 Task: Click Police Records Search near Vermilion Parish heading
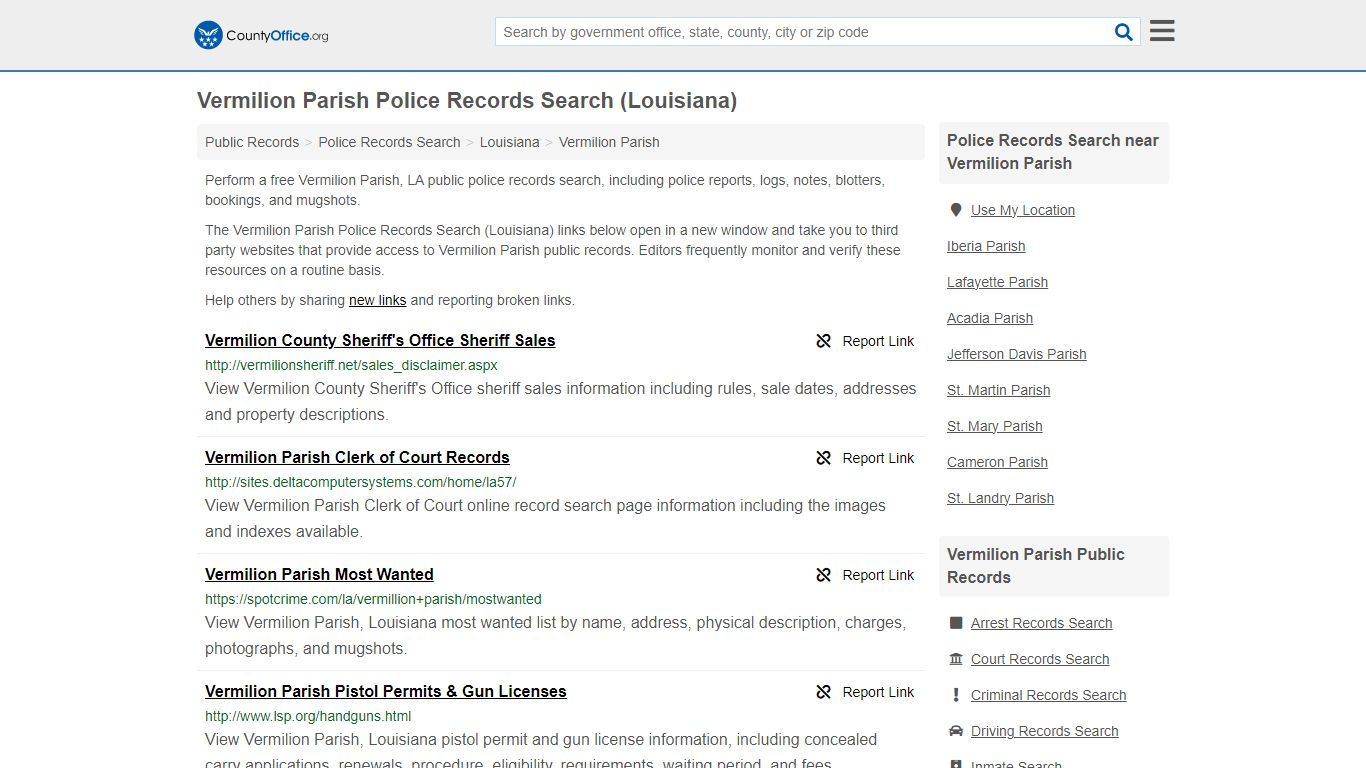(x=1052, y=152)
